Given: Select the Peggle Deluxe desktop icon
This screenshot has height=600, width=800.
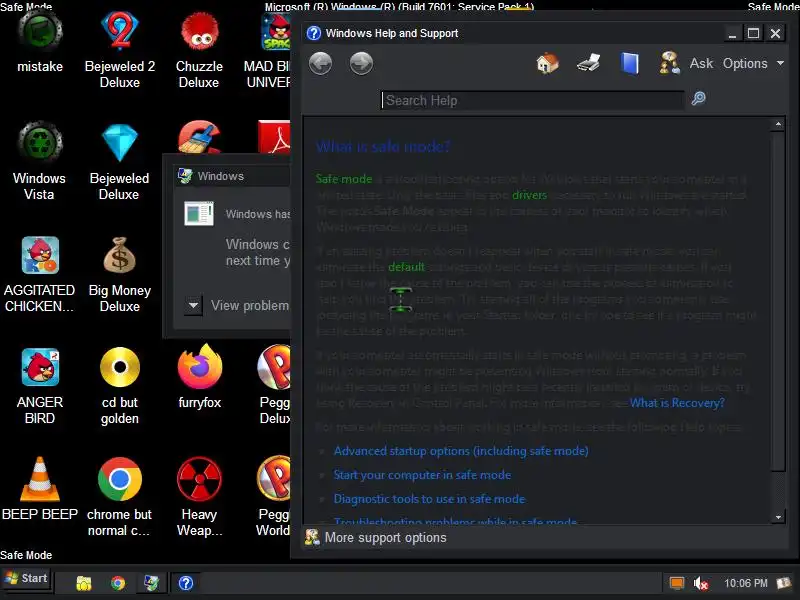Looking at the screenshot, I should pos(273,386).
